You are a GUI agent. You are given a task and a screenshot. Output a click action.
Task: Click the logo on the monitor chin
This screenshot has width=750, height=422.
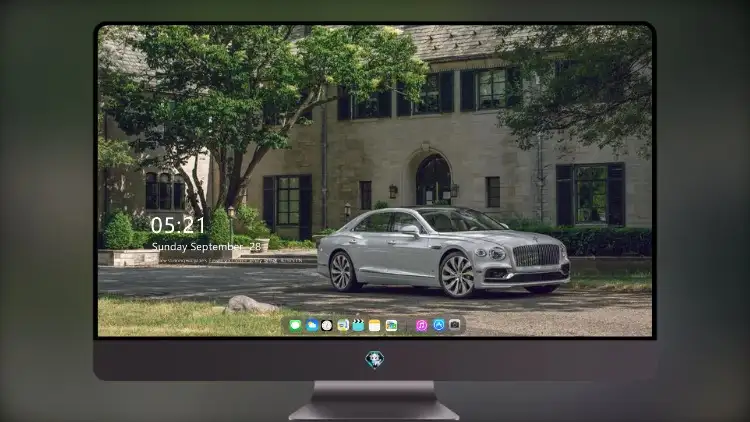pos(375,359)
